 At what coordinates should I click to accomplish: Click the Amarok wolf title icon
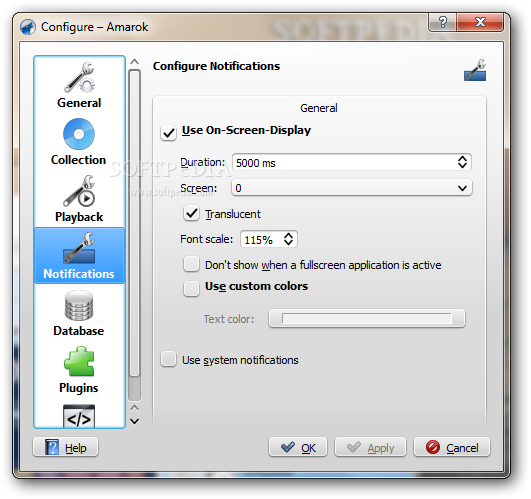[x=28, y=27]
